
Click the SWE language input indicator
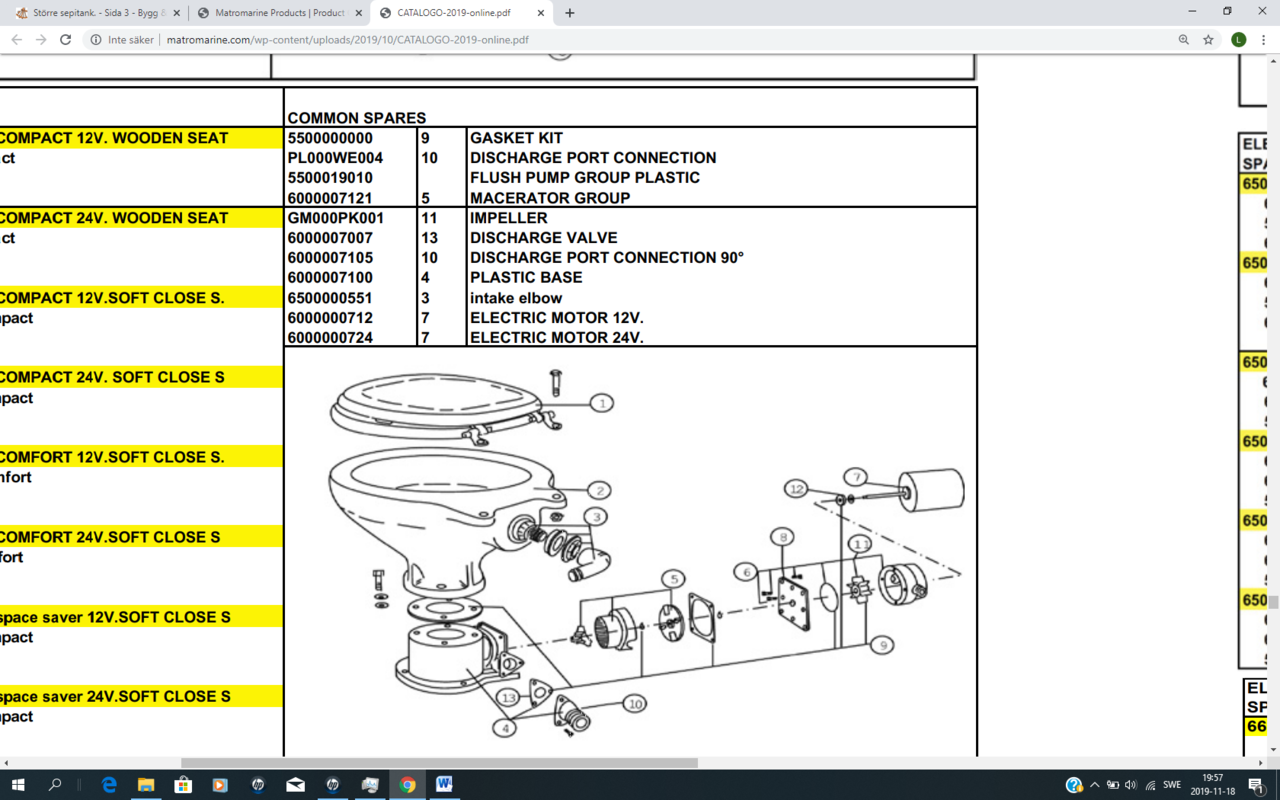coord(1171,785)
